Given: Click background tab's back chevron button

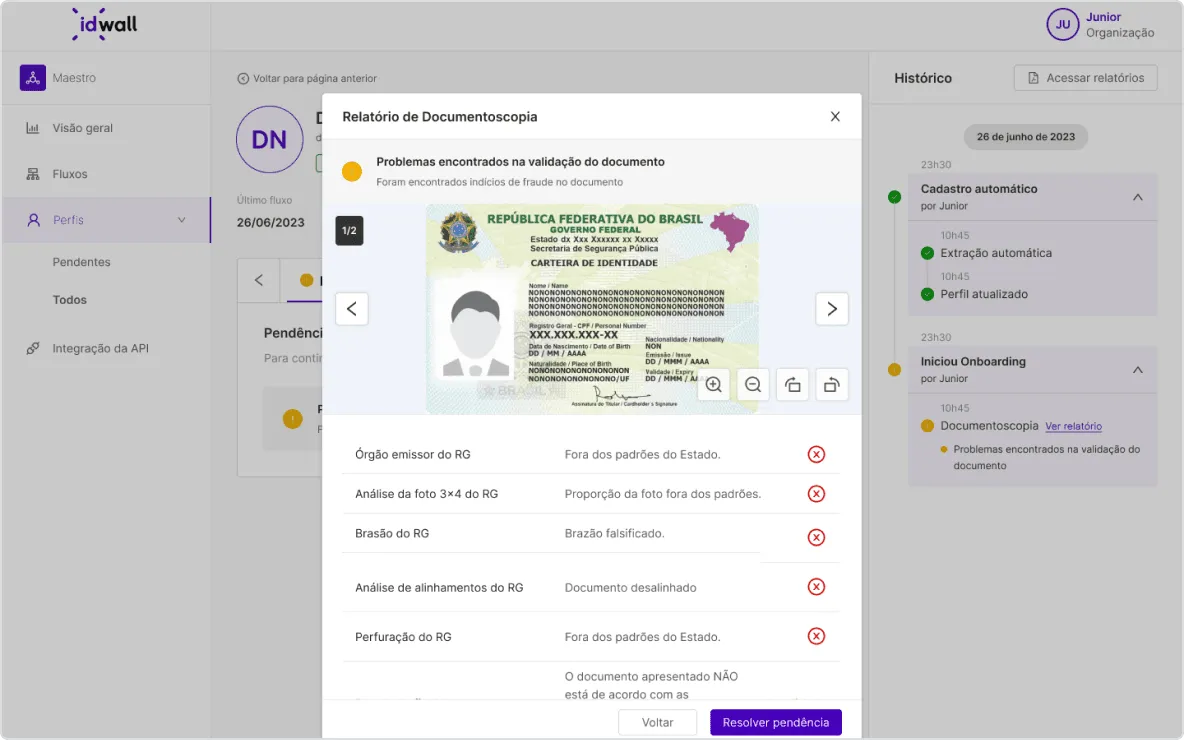Looking at the screenshot, I should click(259, 280).
